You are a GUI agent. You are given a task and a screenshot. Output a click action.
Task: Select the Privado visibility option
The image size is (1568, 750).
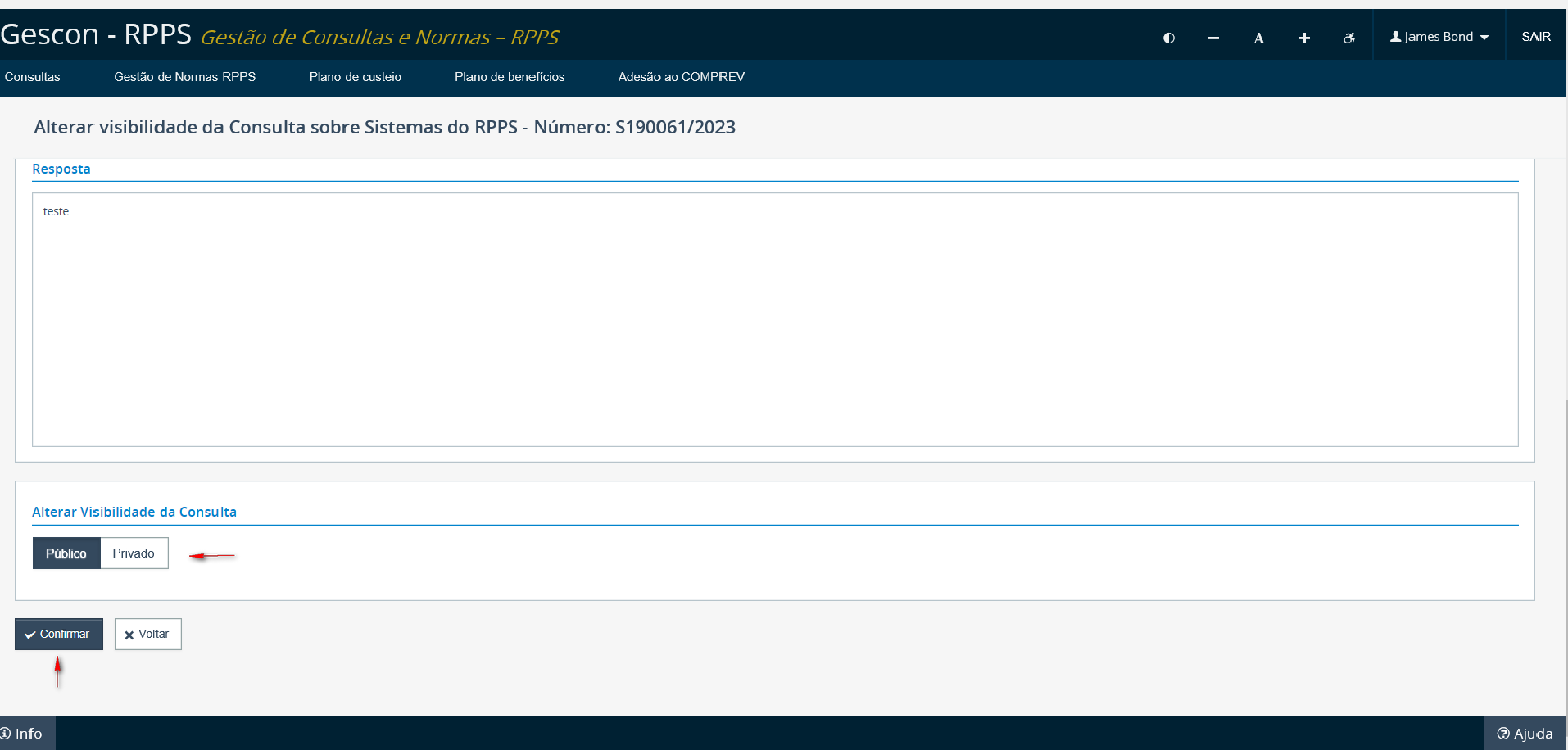coord(134,553)
